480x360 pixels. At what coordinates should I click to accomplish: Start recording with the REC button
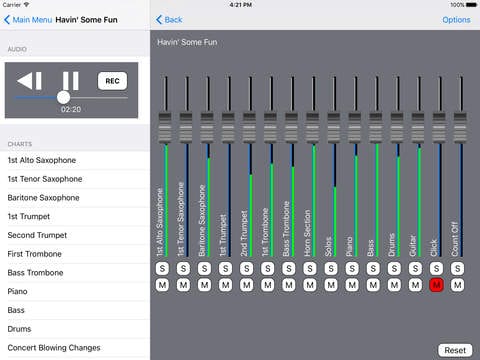coord(112,81)
